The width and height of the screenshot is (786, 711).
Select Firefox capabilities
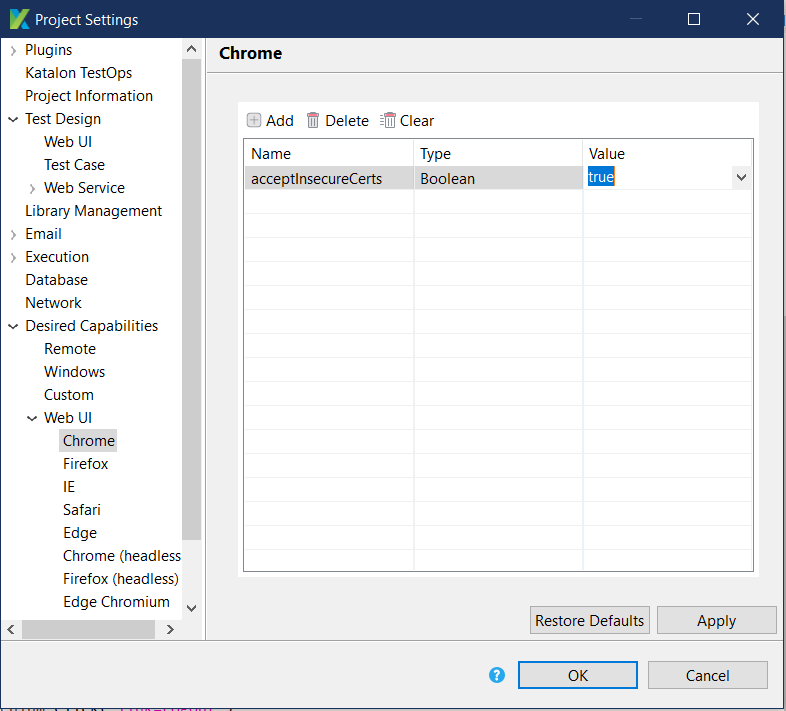86,464
